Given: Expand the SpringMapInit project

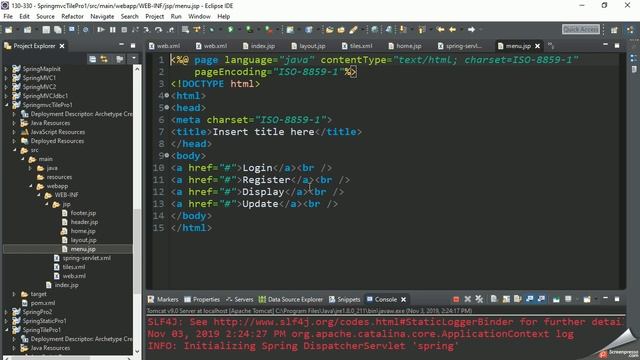Looking at the screenshot, I should click(x=7, y=69).
